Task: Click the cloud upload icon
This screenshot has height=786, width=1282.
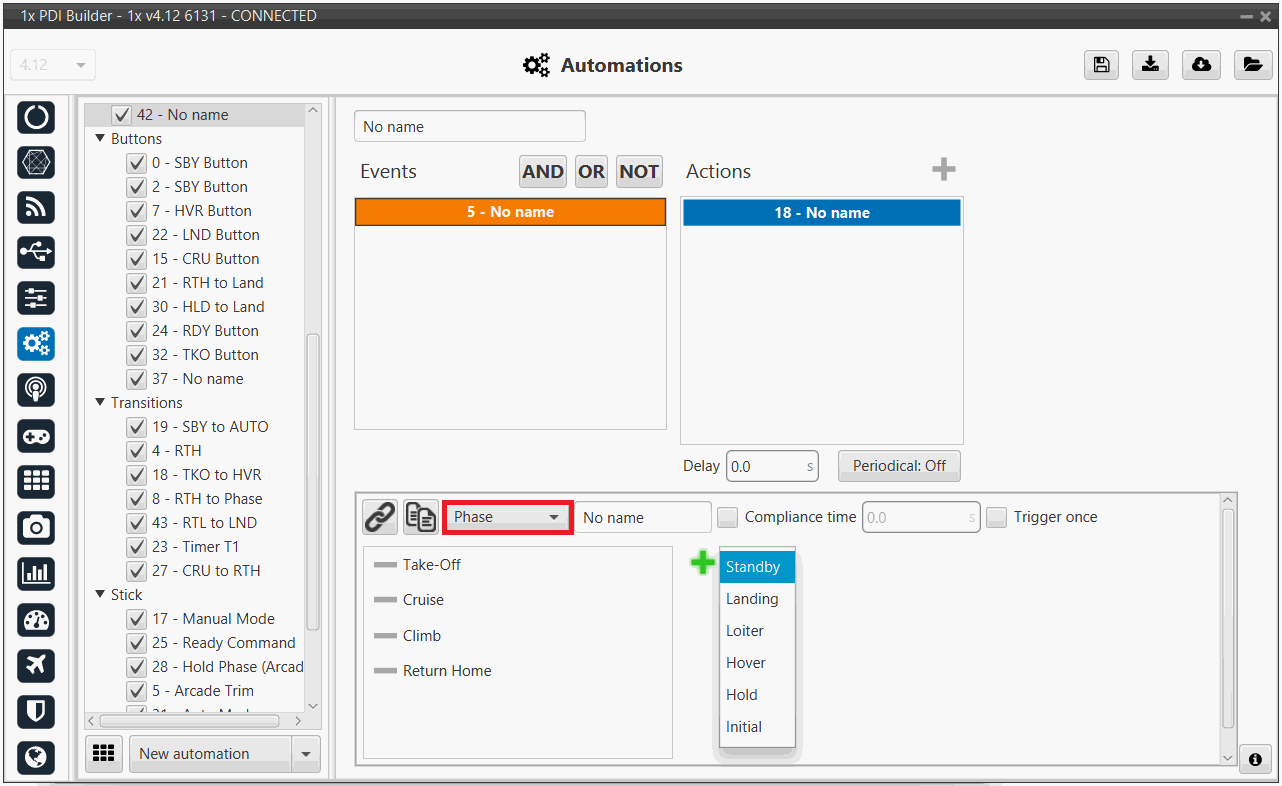Action: (1201, 65)
